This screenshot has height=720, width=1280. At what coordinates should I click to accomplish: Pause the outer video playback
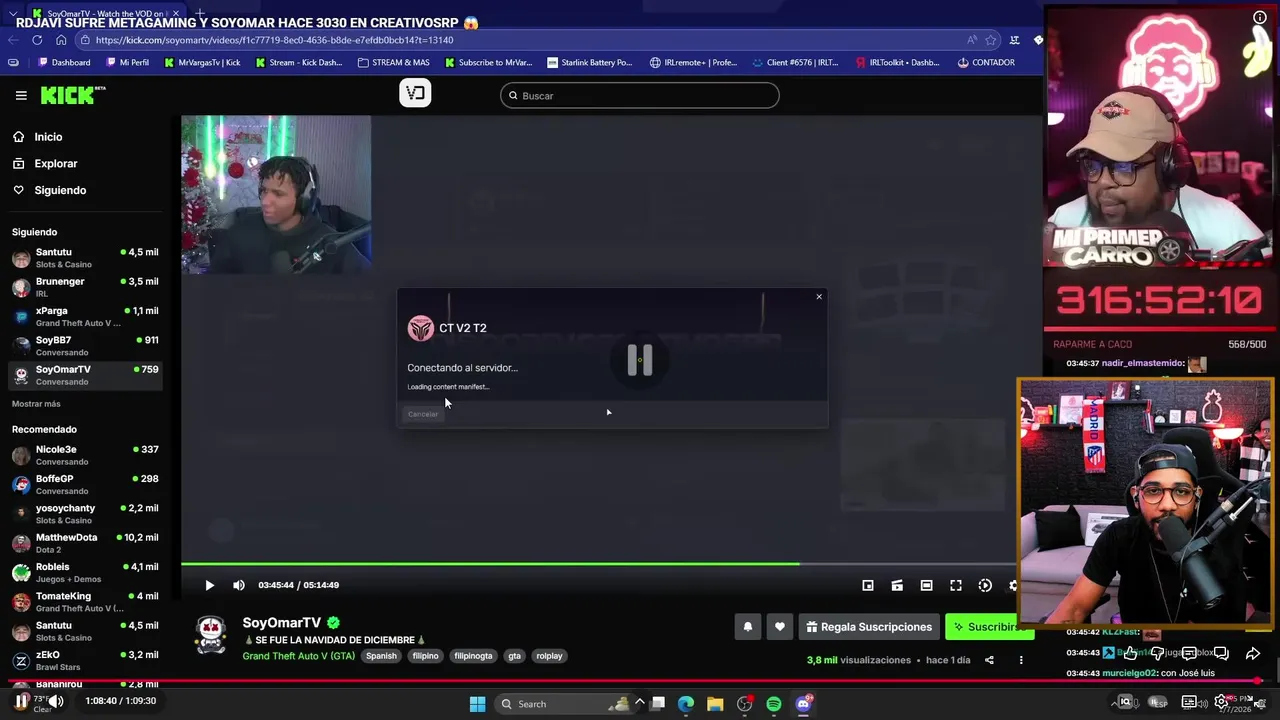coord(21,701)
